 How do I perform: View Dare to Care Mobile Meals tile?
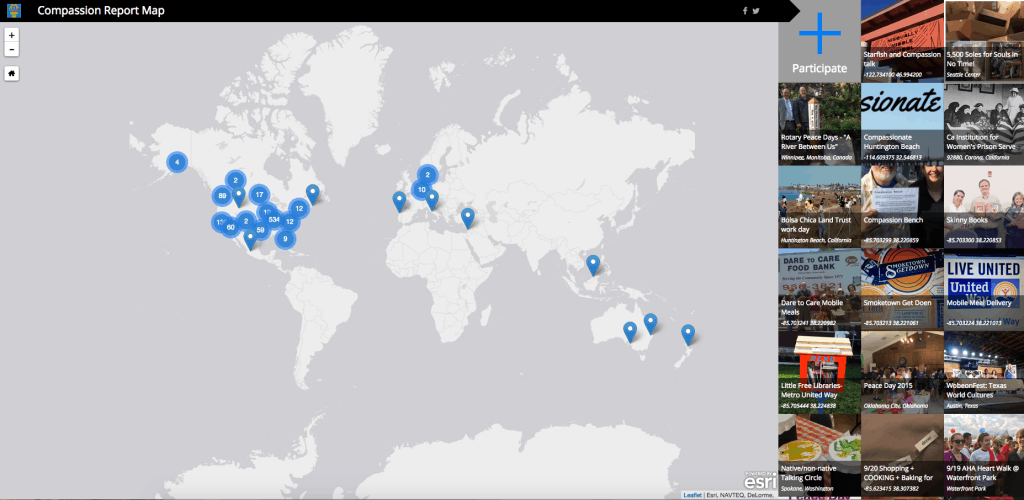pyautogui.click(x=819, y=289)
